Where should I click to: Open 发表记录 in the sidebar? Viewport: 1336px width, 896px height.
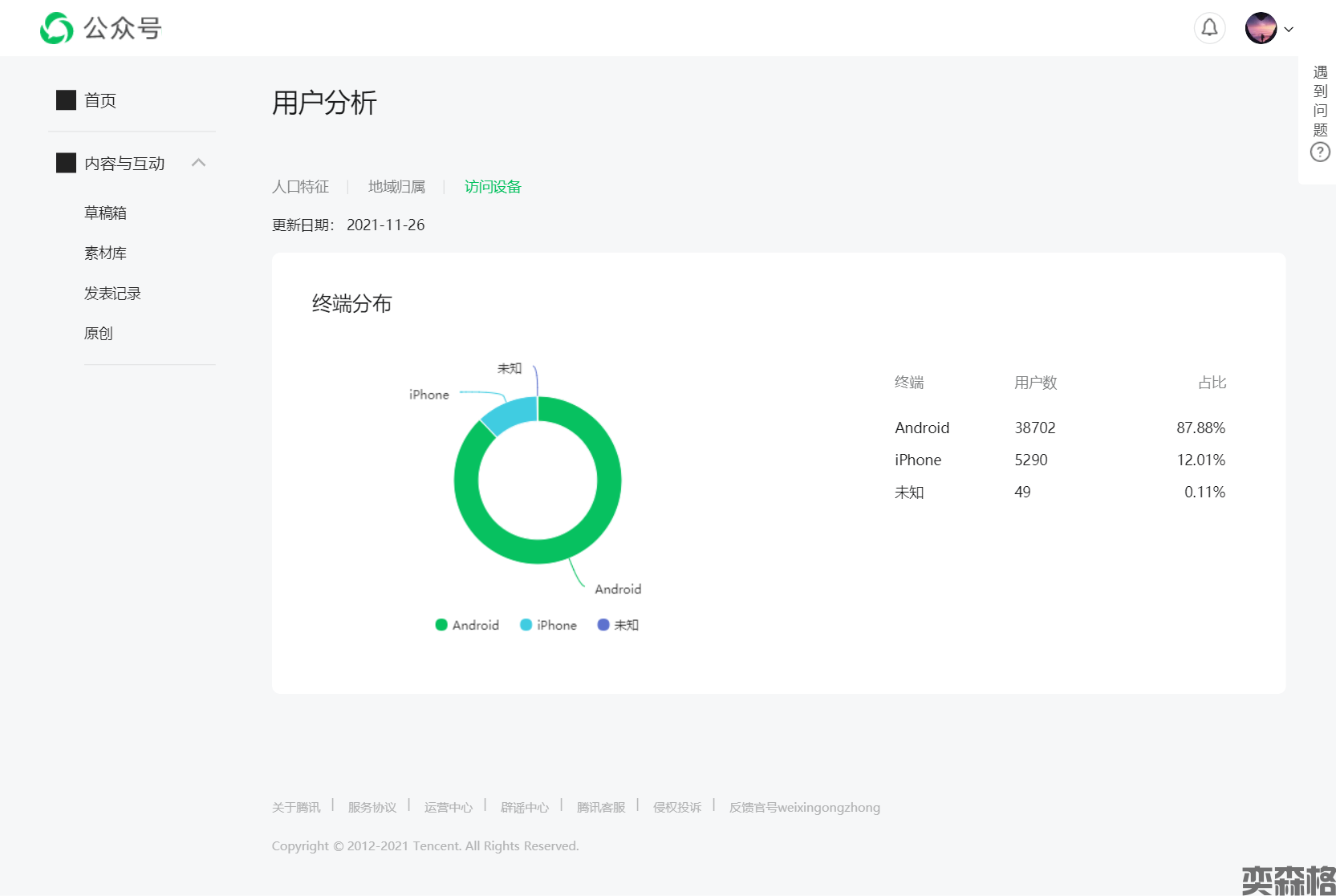click(112, 293)
